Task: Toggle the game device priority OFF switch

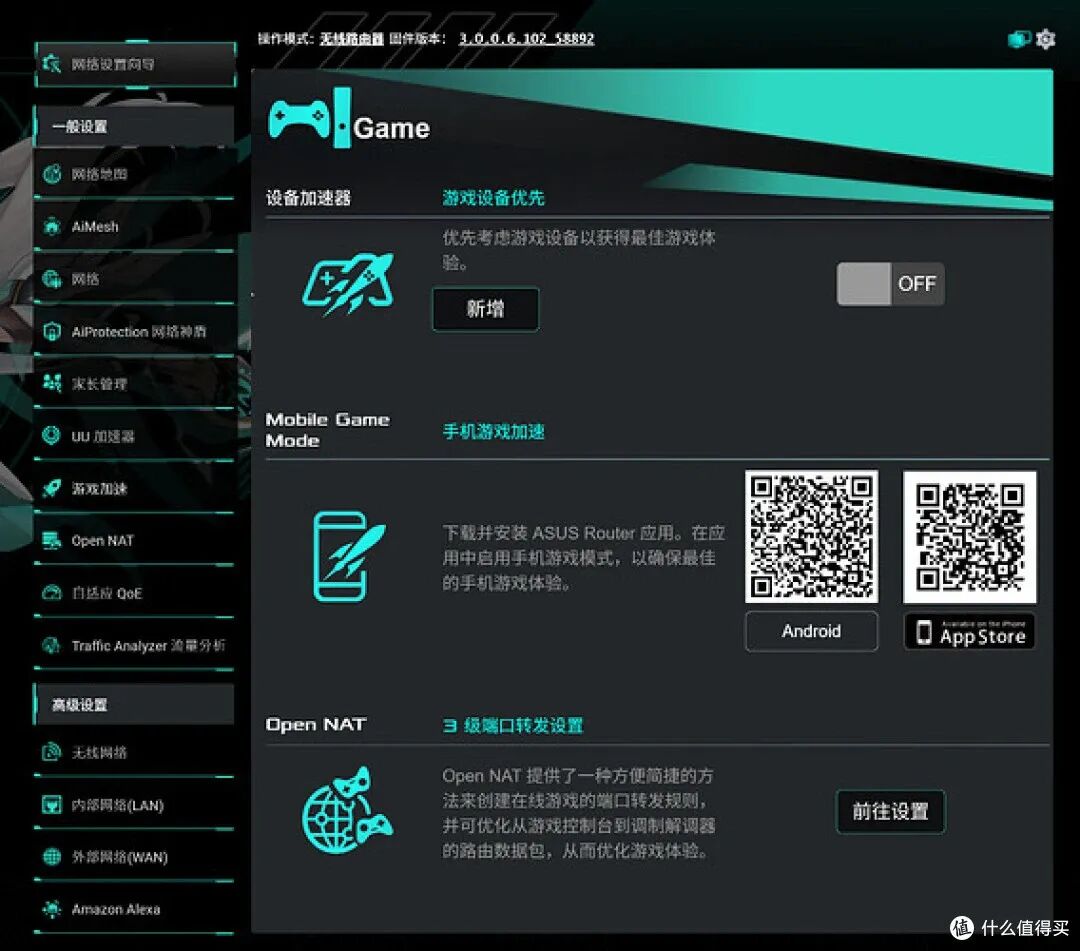Action: [890, 284]
